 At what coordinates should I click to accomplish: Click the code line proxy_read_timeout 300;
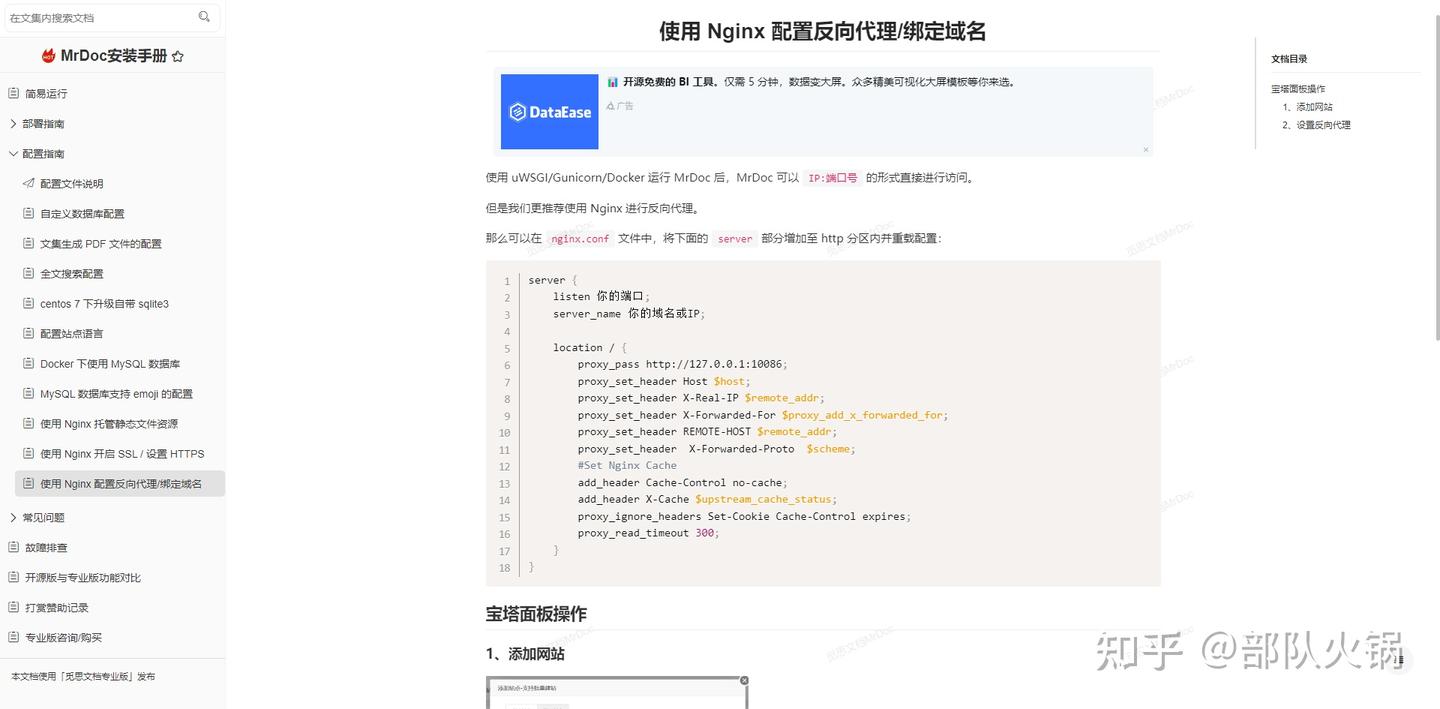(x=648, y=533)
